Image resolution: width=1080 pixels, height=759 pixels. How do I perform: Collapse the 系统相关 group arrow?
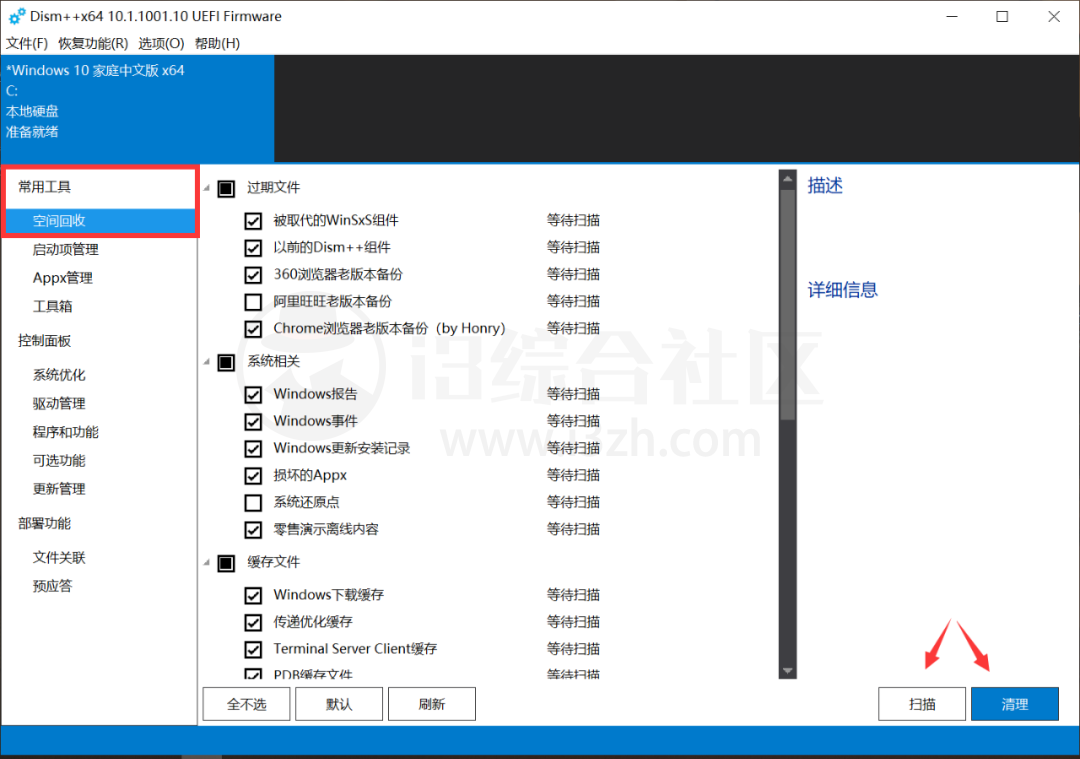[207, 362]
